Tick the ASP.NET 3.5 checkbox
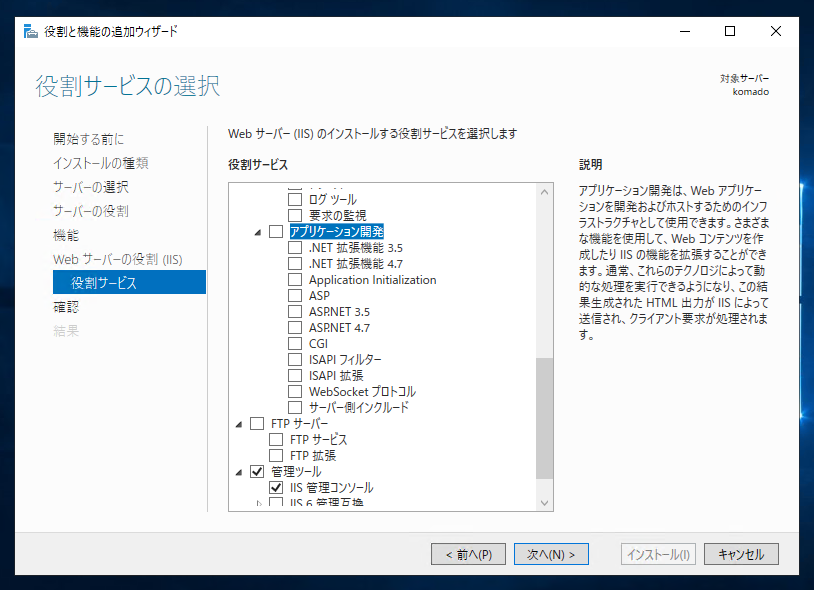814x590 pixels. point(295,312)
